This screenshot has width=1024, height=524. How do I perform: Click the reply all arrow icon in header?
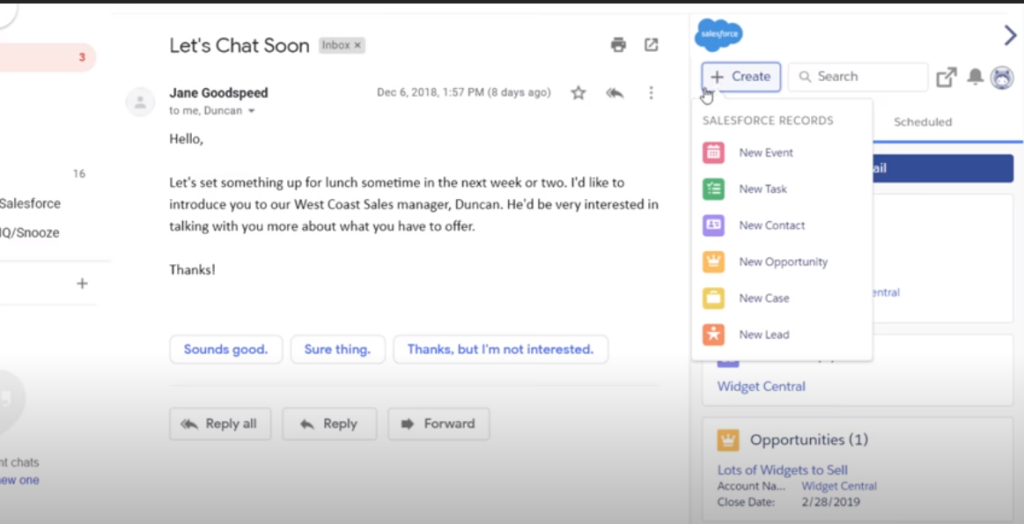tap(615, 93)
